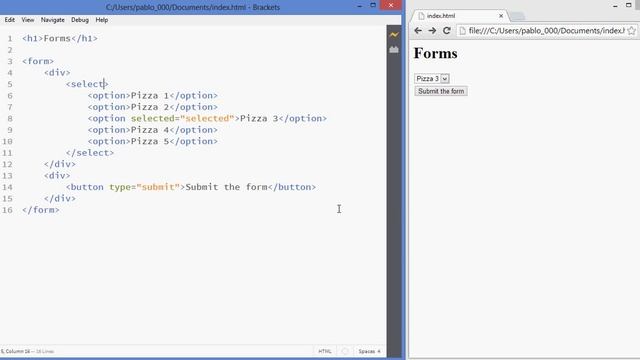Open the Edit menu in Brackets
Screen dimensions: 640x360
click(10, 20)
